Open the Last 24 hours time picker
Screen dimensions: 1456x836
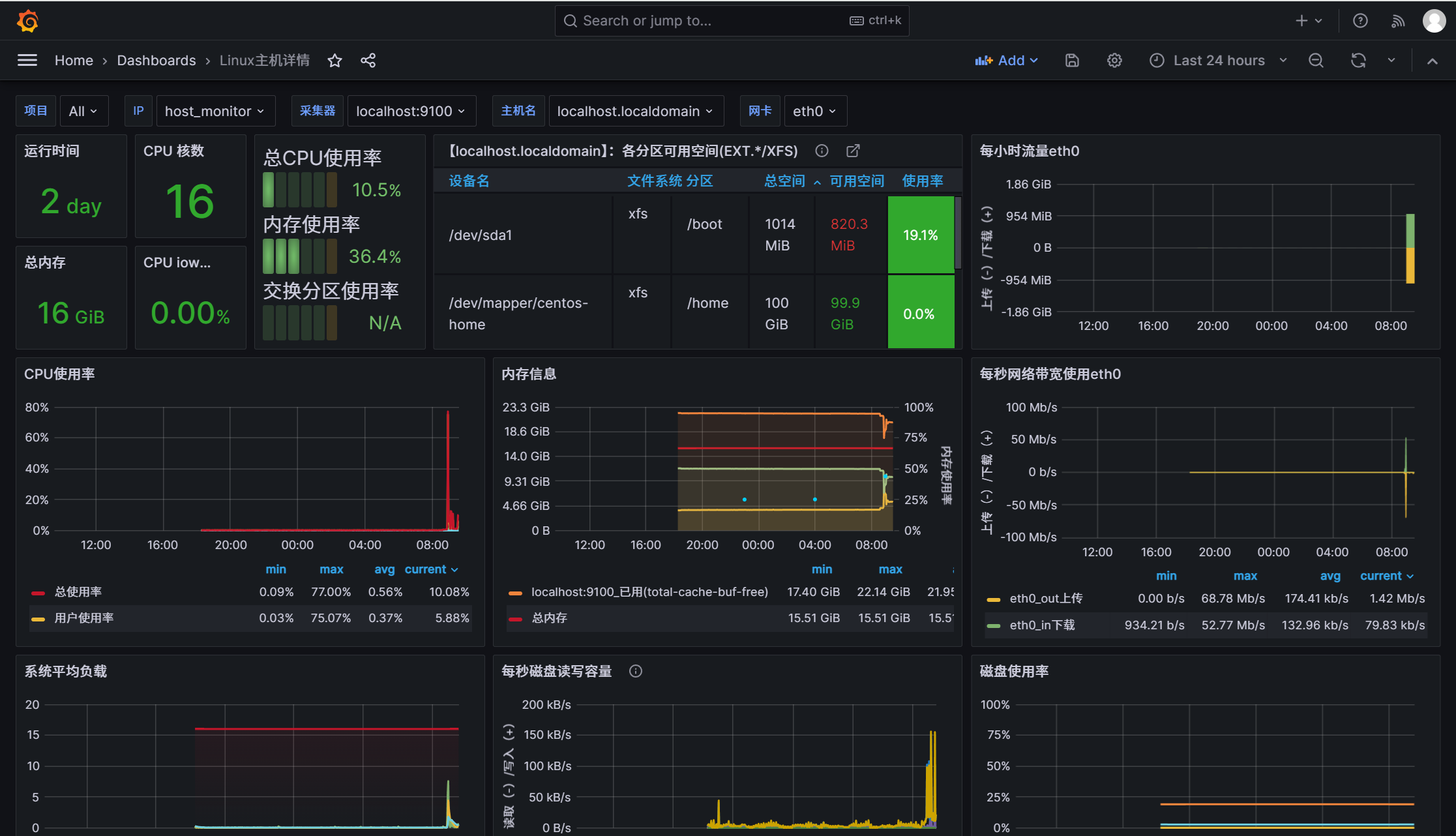[x=1218, y=61]
